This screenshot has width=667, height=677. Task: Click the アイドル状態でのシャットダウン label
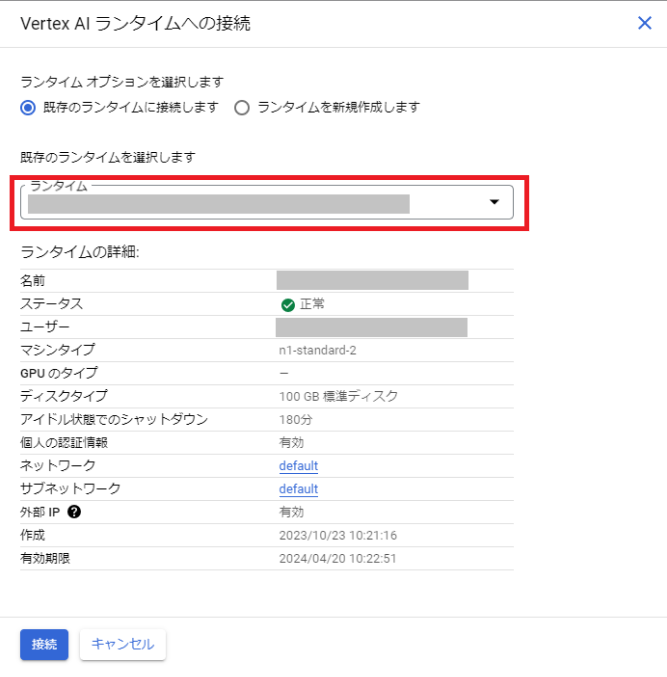coord(114,419)
